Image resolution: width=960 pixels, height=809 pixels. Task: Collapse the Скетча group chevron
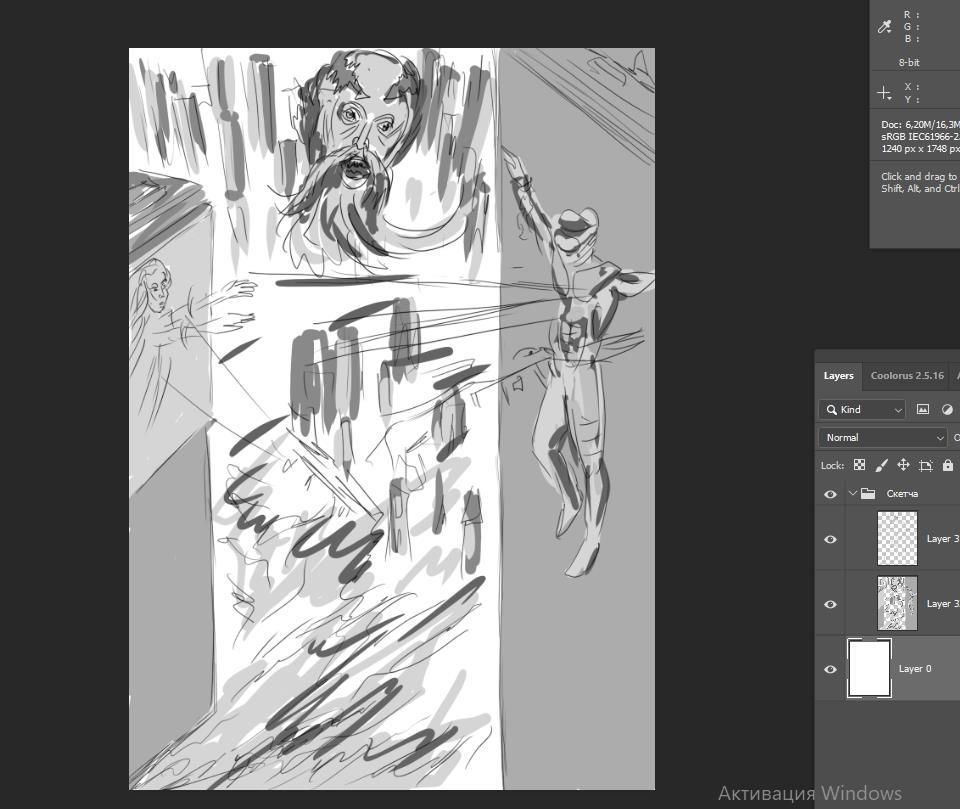(853, 493)
